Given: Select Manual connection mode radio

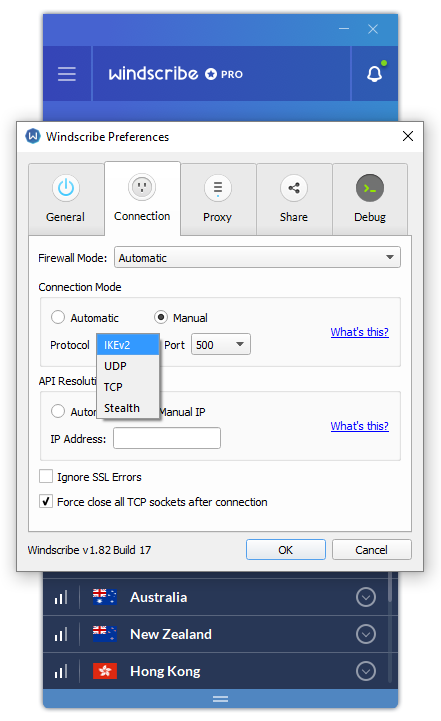Looking at the screenshot, I should 160,317.
